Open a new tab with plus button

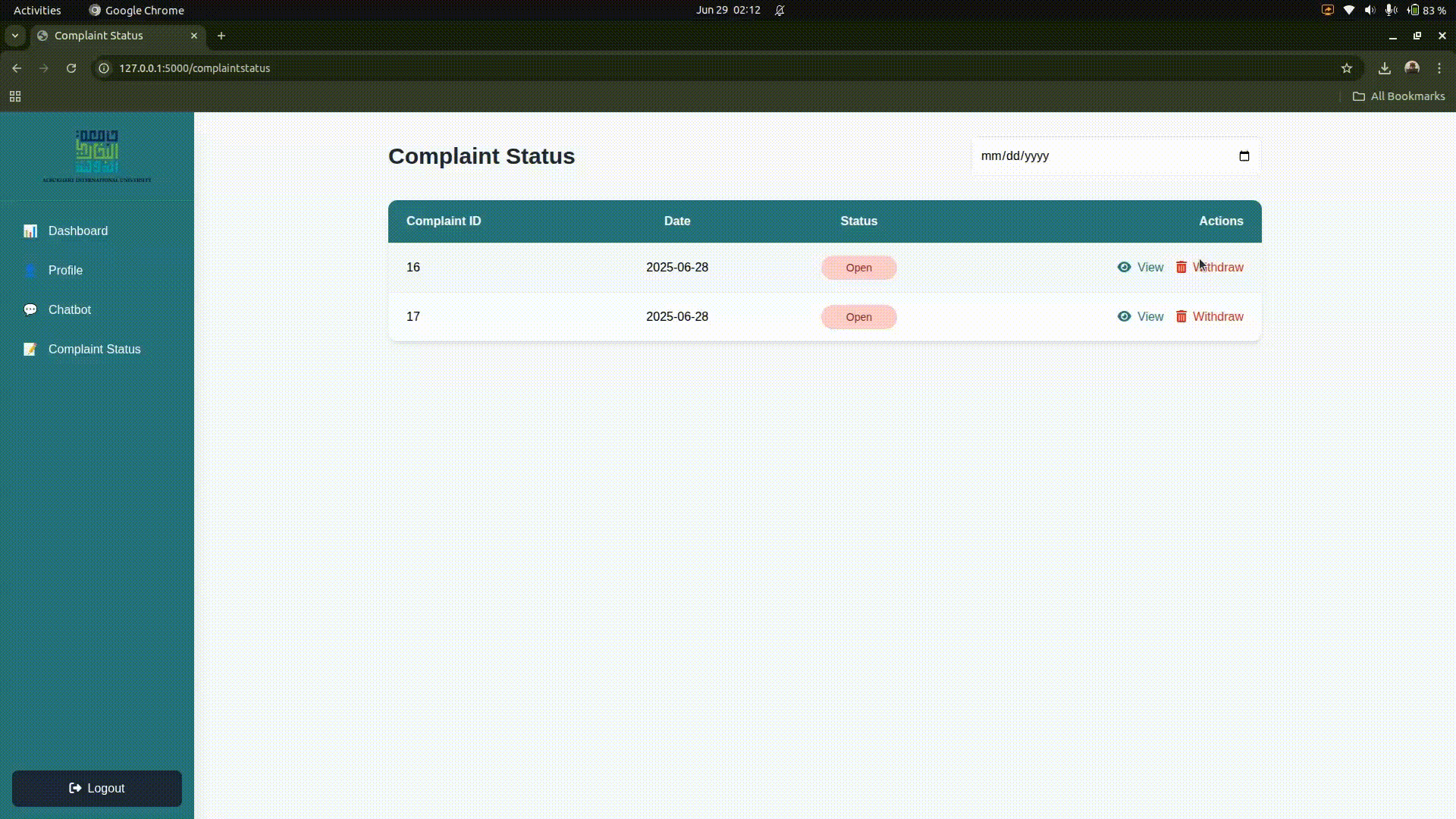coord(221,36)
